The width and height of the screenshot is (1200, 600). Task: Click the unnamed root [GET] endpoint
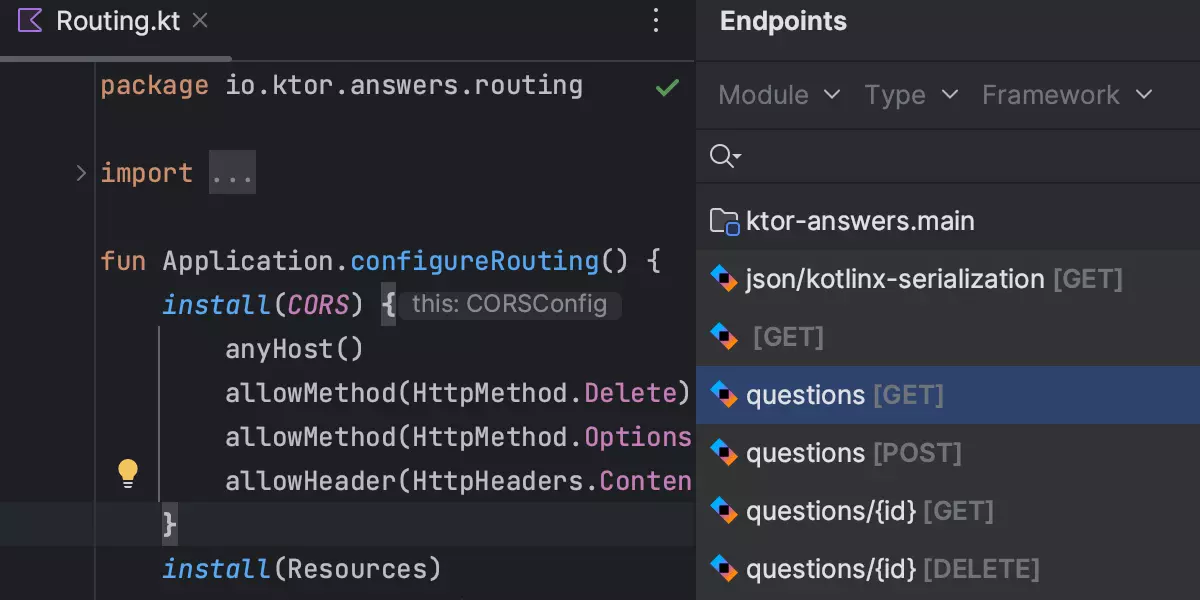point(788,337)
